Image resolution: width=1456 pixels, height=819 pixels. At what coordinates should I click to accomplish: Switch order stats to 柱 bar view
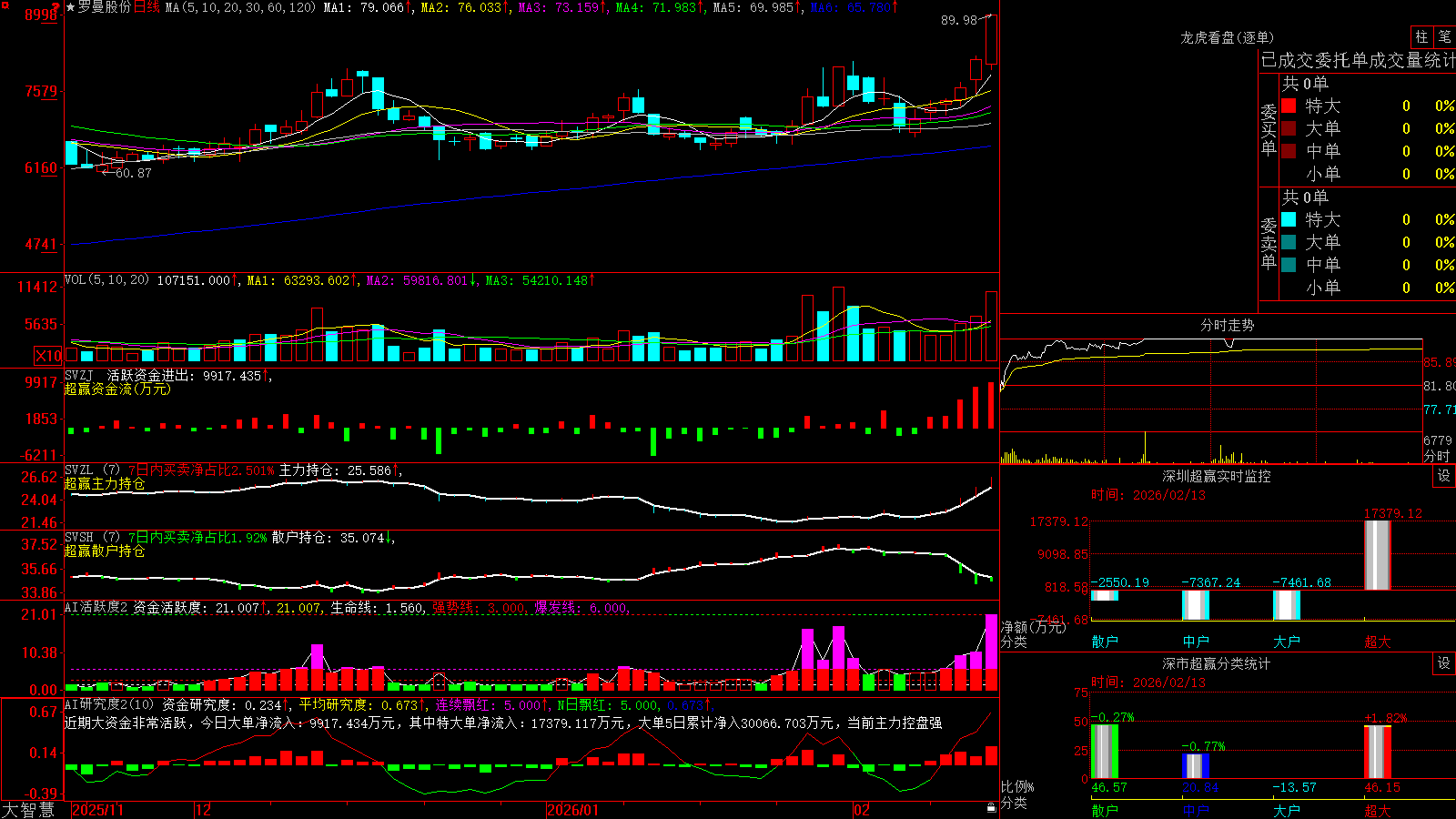click(1421, 37)
